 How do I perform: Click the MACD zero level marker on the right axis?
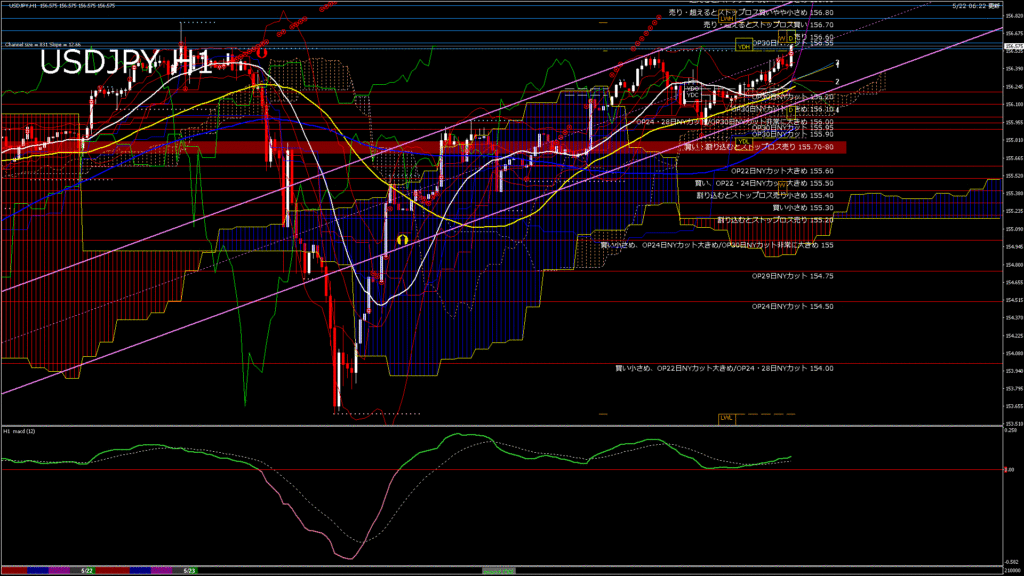(1009, 470)
